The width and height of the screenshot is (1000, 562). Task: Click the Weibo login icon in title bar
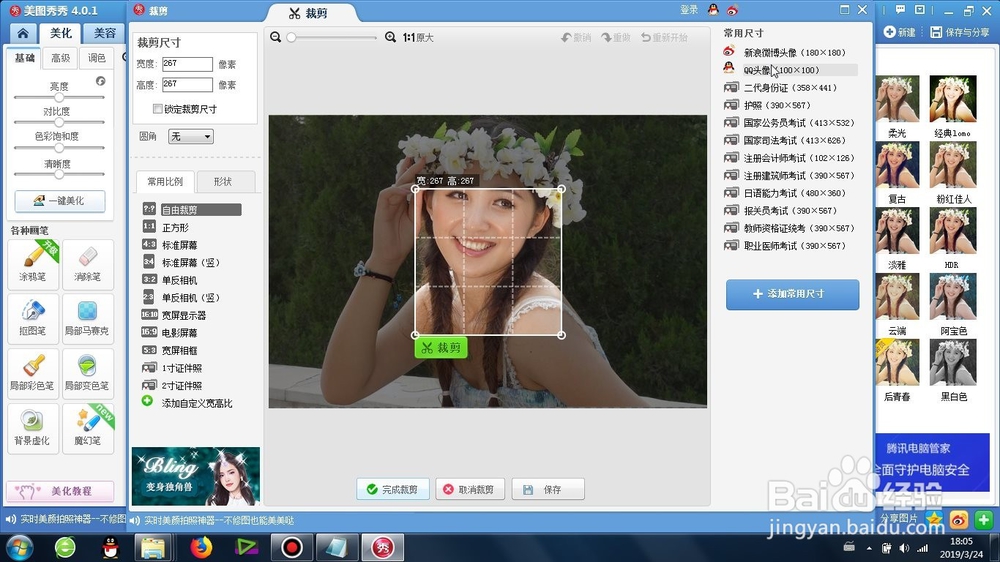tap(732, 10)
